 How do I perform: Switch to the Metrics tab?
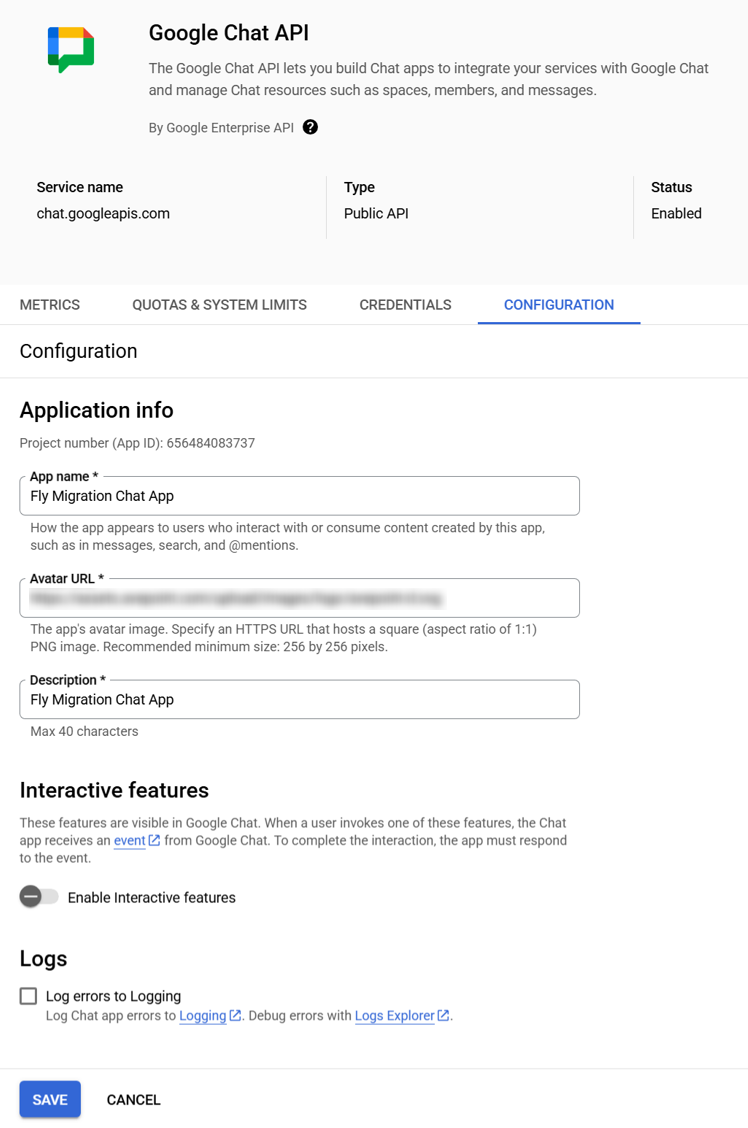coord(50,305)
